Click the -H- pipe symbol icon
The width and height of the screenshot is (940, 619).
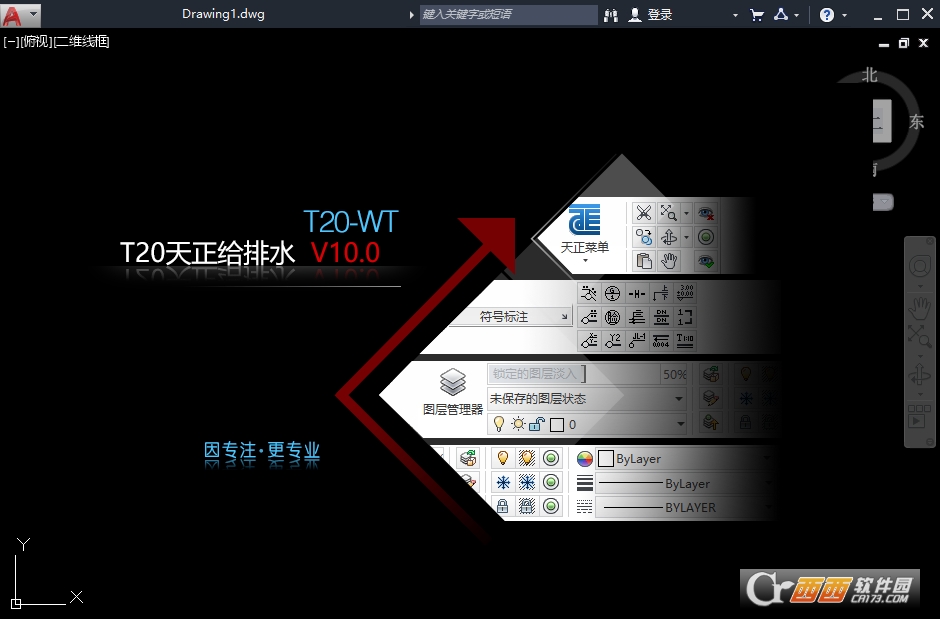[x=637, y=293]
